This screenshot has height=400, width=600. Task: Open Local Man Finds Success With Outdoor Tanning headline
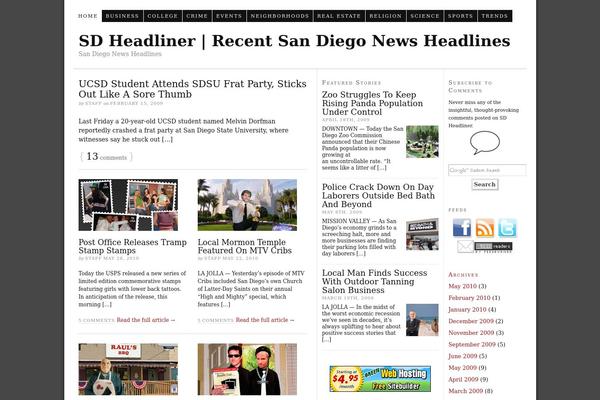click(x=375, y=281)
